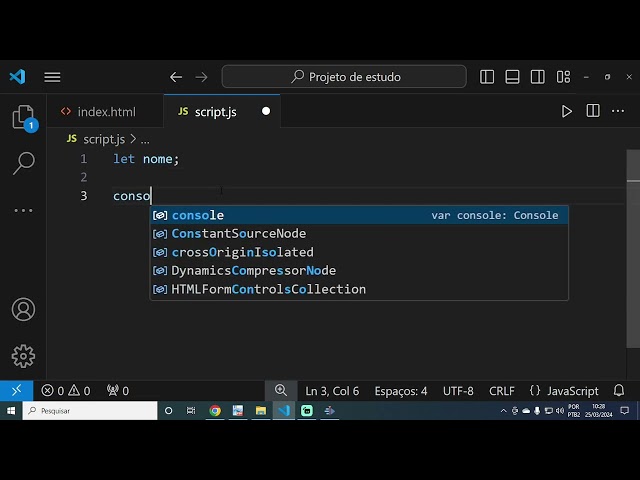Select the HTMLFormControlsCollection suggestion

pos(359,289)
